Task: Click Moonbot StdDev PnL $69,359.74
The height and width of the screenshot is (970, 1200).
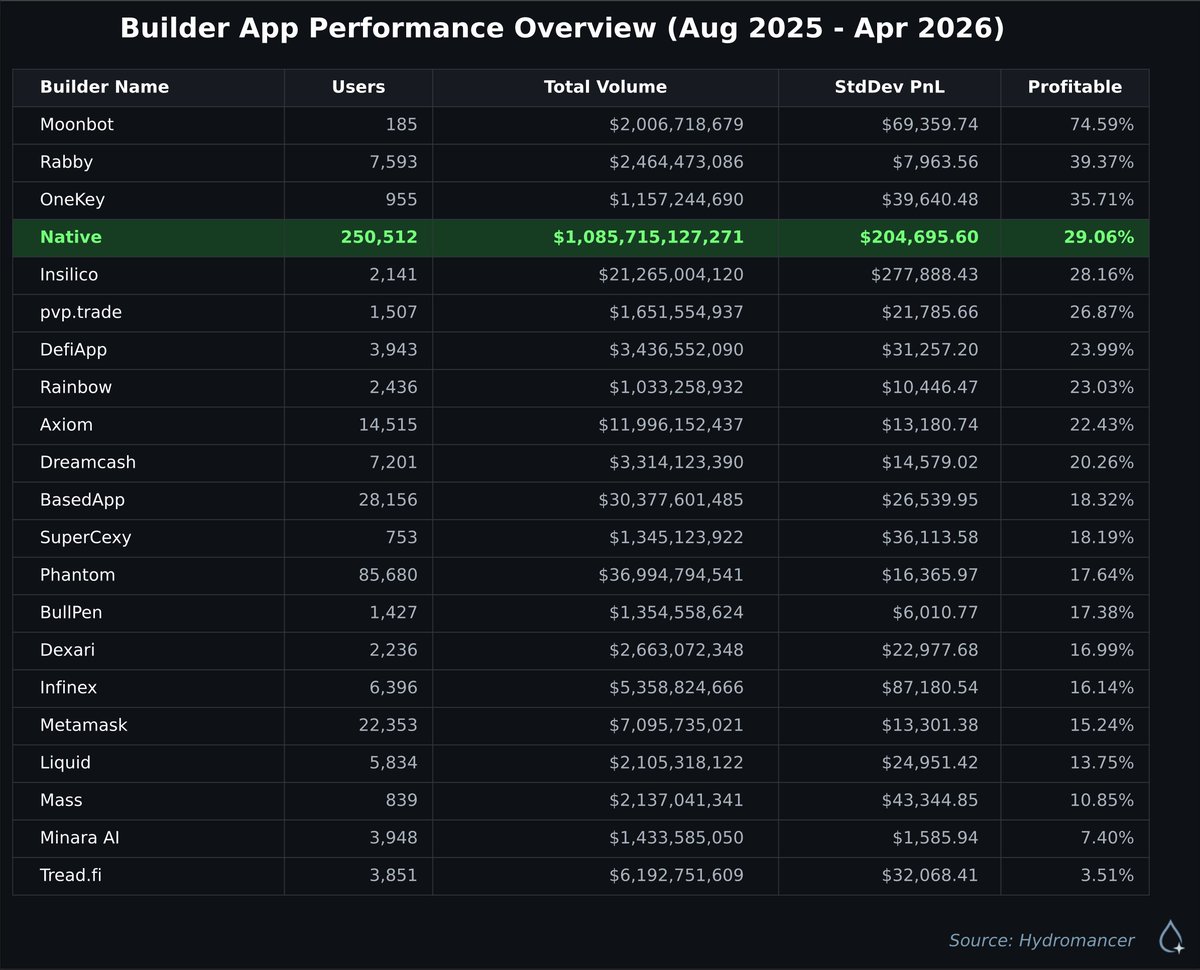Action: [930, 125]
